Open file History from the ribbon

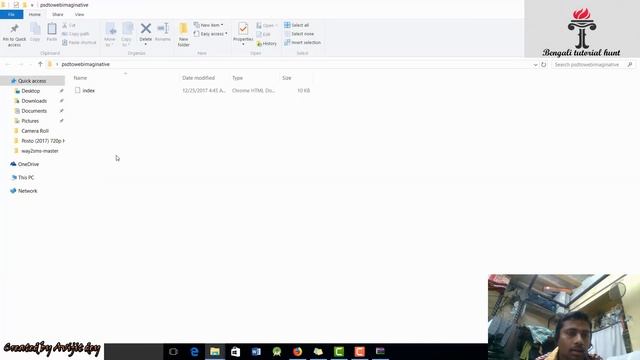[x=267, y=43]
